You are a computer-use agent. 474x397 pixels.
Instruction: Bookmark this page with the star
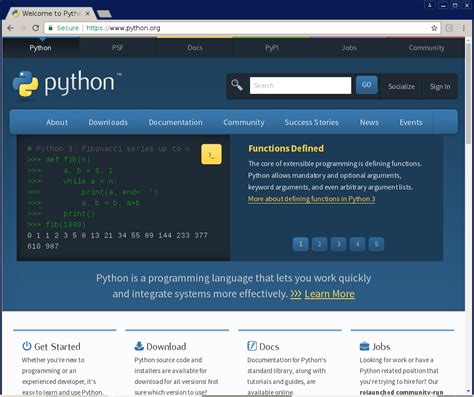(434, 28)
